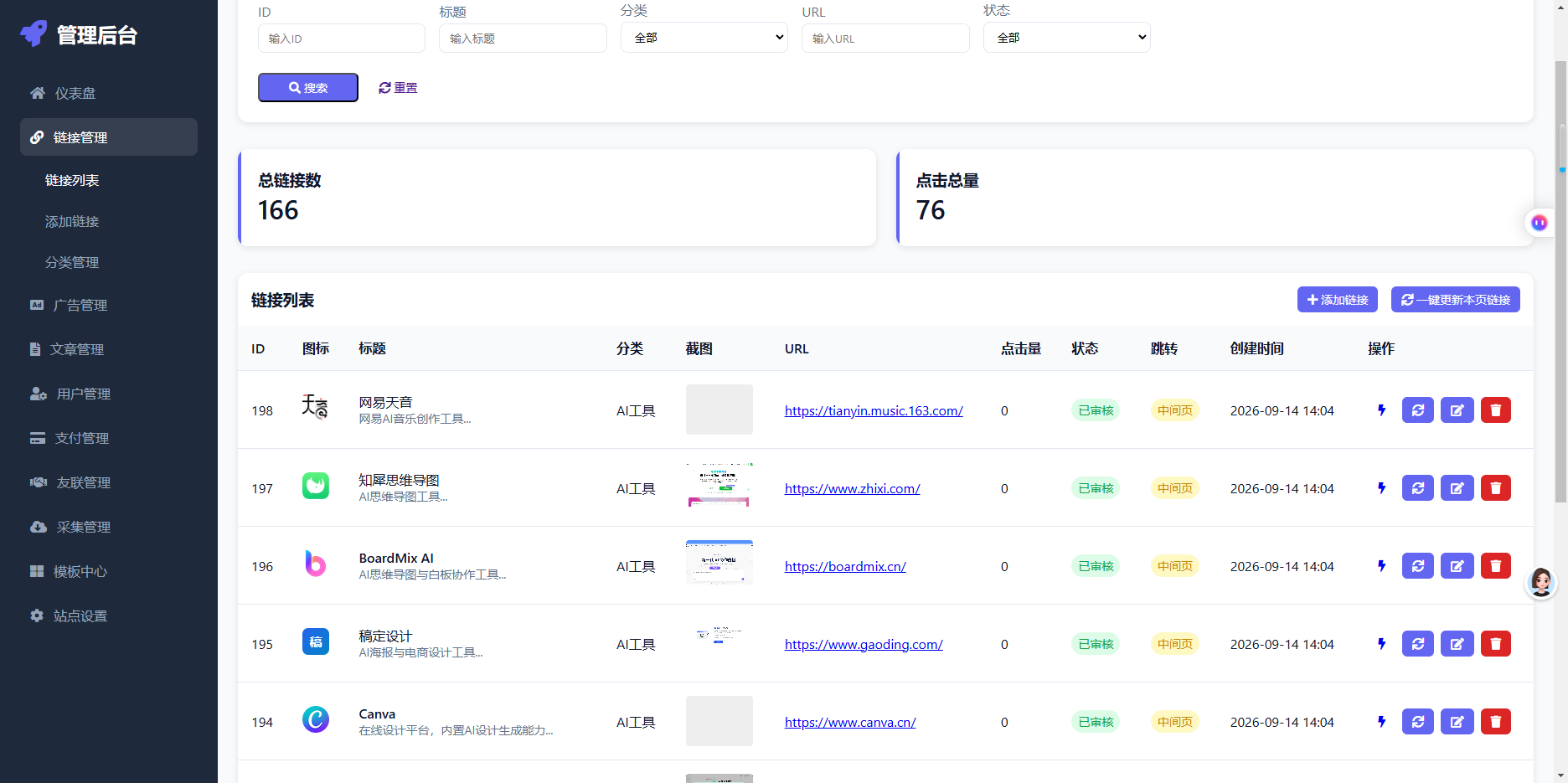Refresh the 网易天音 row link
Image resolution: width=1568 pixels, height=783 pixels.
(x=1418, y=410)
